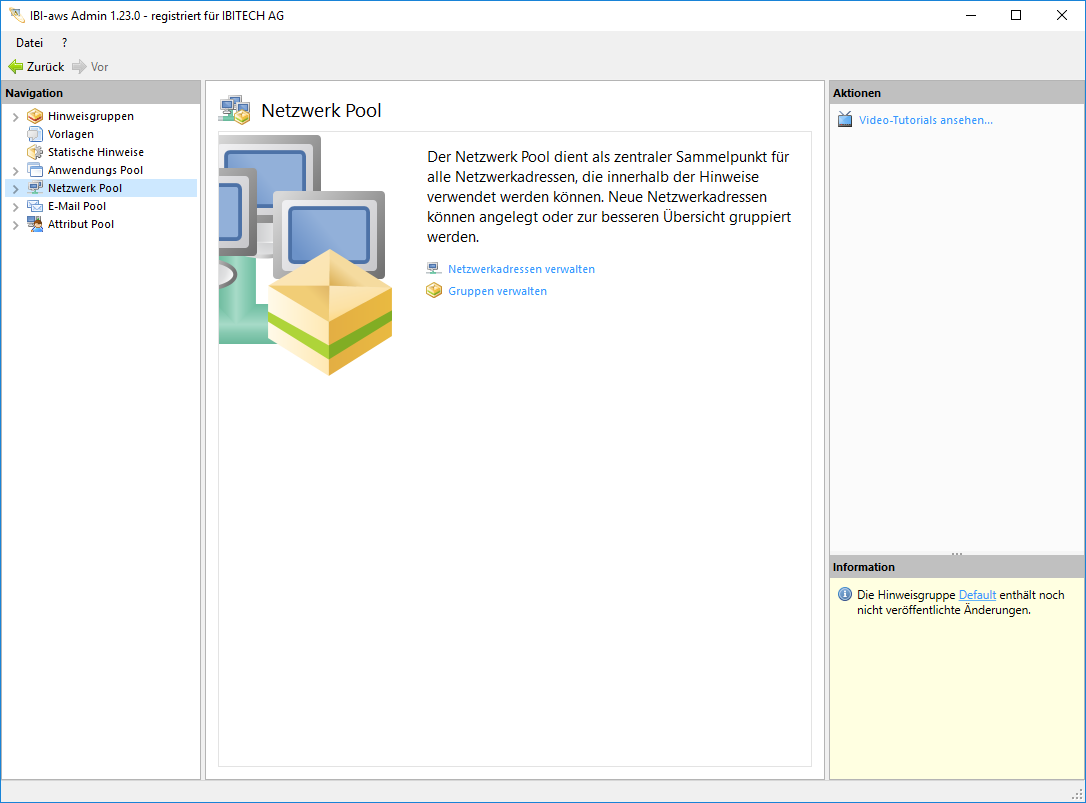The width and height of the screenshot is (1086, 803).
Task: Open Video-Tutorials ansehen link
Action: (925, 120)
